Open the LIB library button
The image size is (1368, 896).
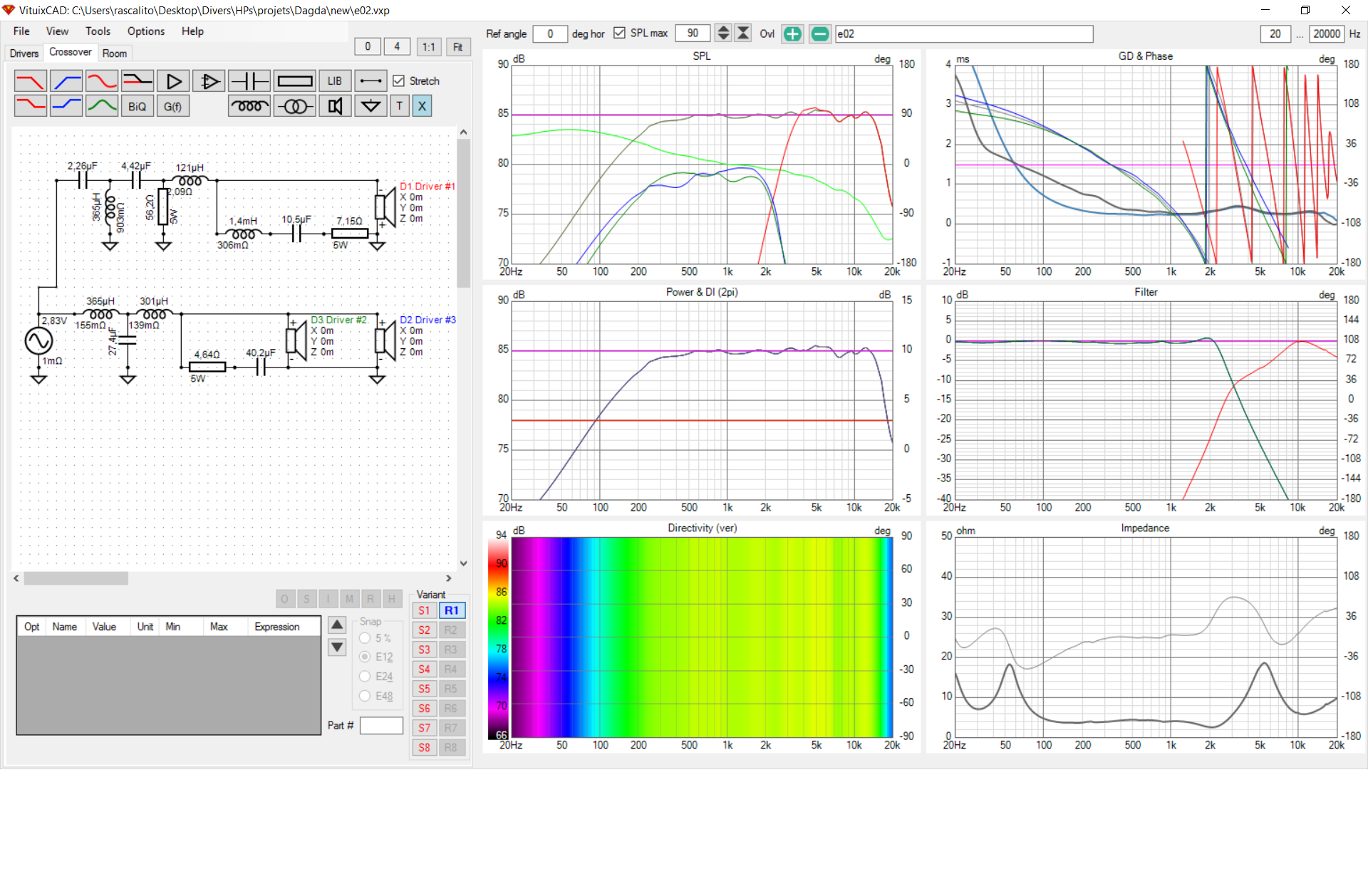pyautogui.click(x=334, y=81)
